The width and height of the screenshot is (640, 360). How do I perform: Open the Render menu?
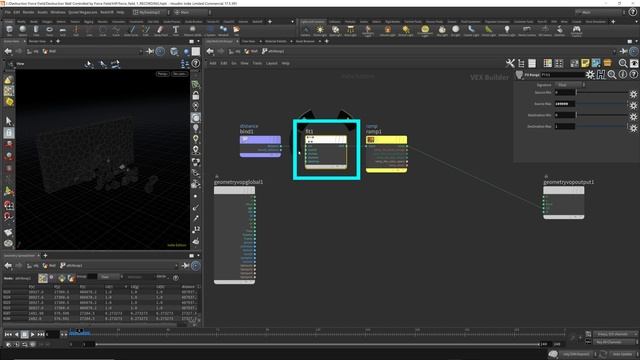tap(28, 12)
